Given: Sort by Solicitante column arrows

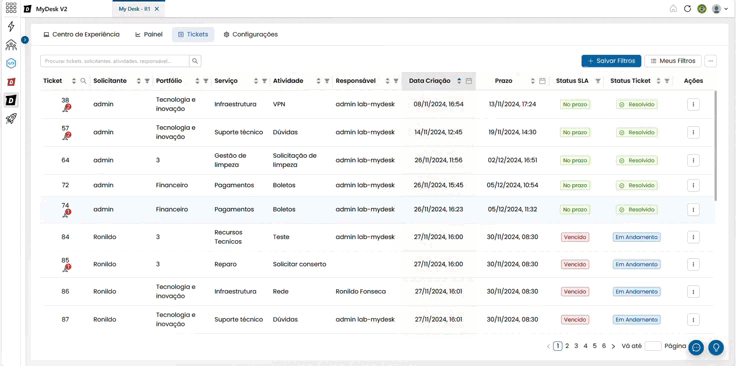Looking at the screenshot, I should coord(138,81).
